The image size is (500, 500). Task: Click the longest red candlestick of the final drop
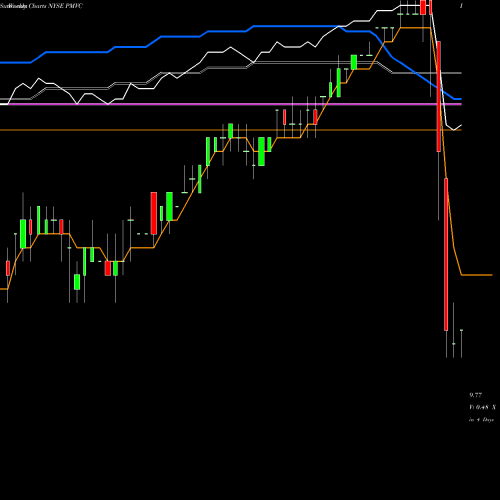tap(446, 254)
